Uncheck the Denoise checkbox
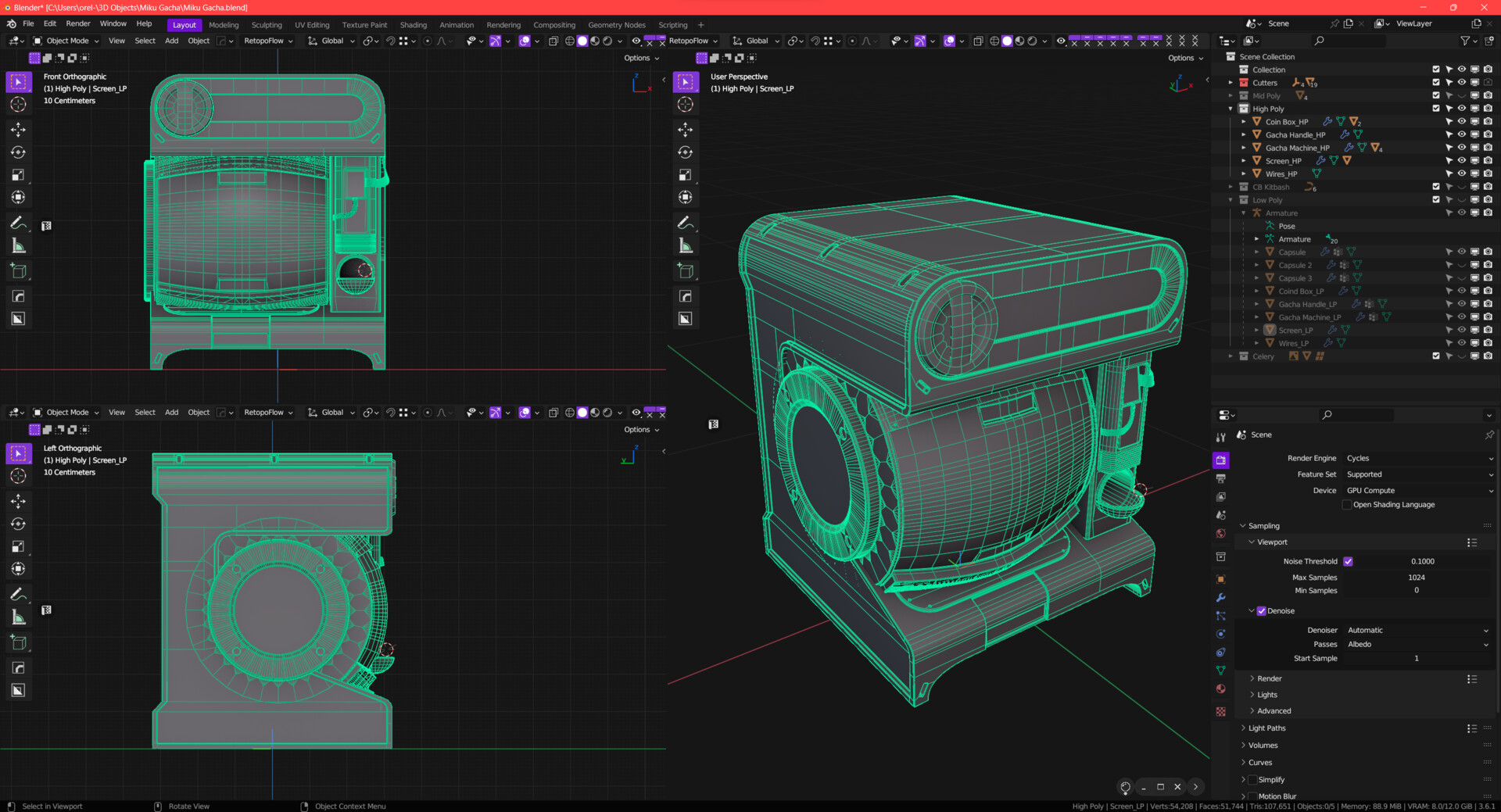 pos(1261,611)
